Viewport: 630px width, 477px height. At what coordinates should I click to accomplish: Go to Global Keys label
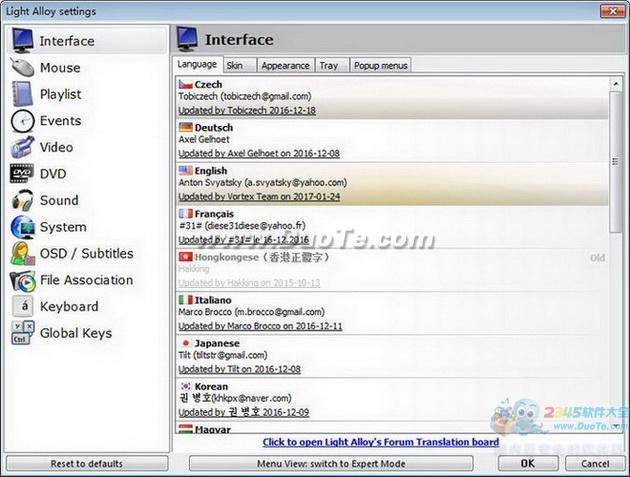click(x=76, y=333)
